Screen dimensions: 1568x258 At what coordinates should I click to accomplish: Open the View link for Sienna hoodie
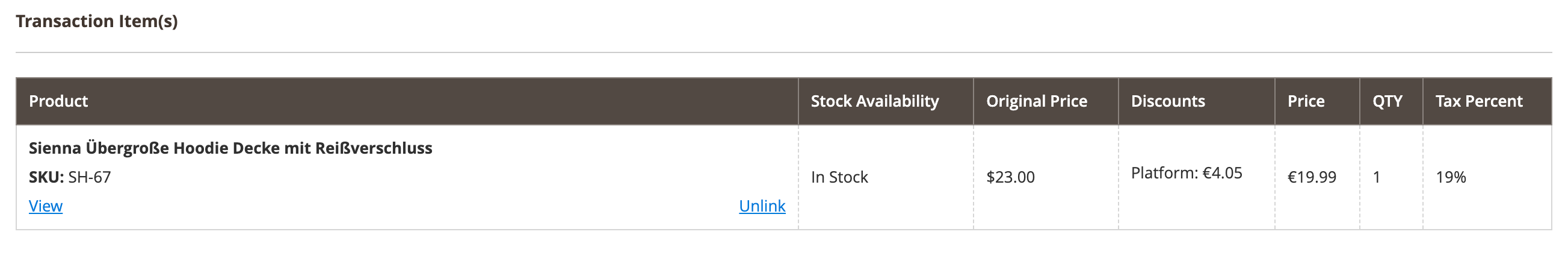click(x=46, y=206)
